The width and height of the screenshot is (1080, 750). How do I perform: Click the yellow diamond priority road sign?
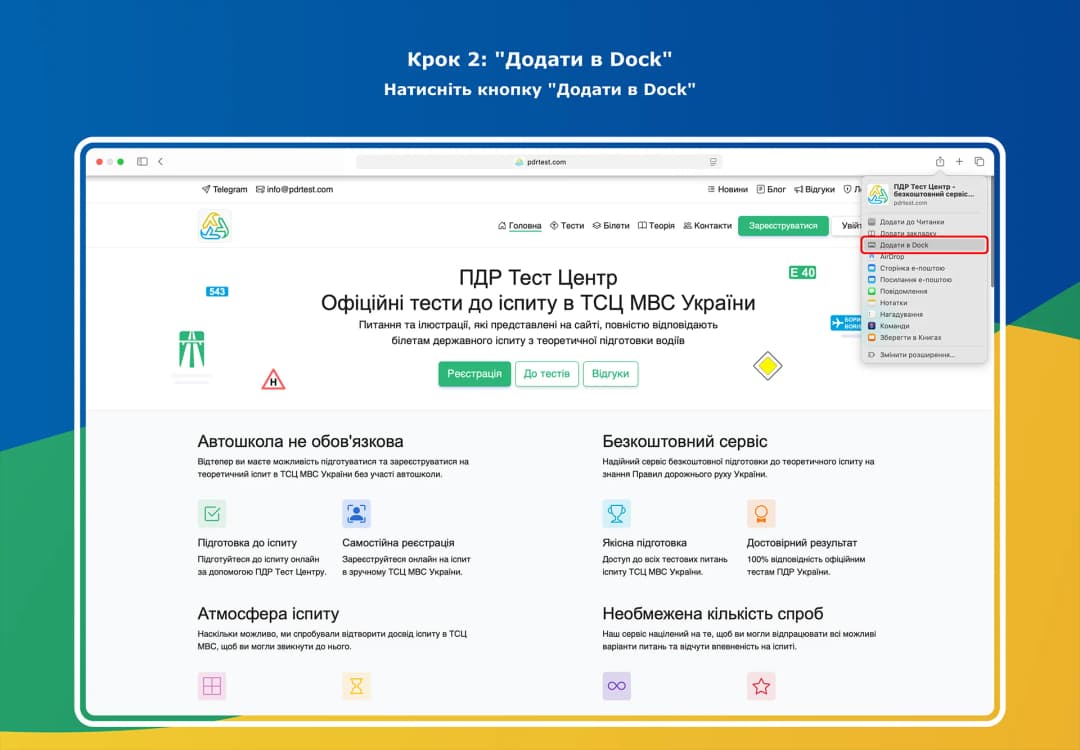767,366
